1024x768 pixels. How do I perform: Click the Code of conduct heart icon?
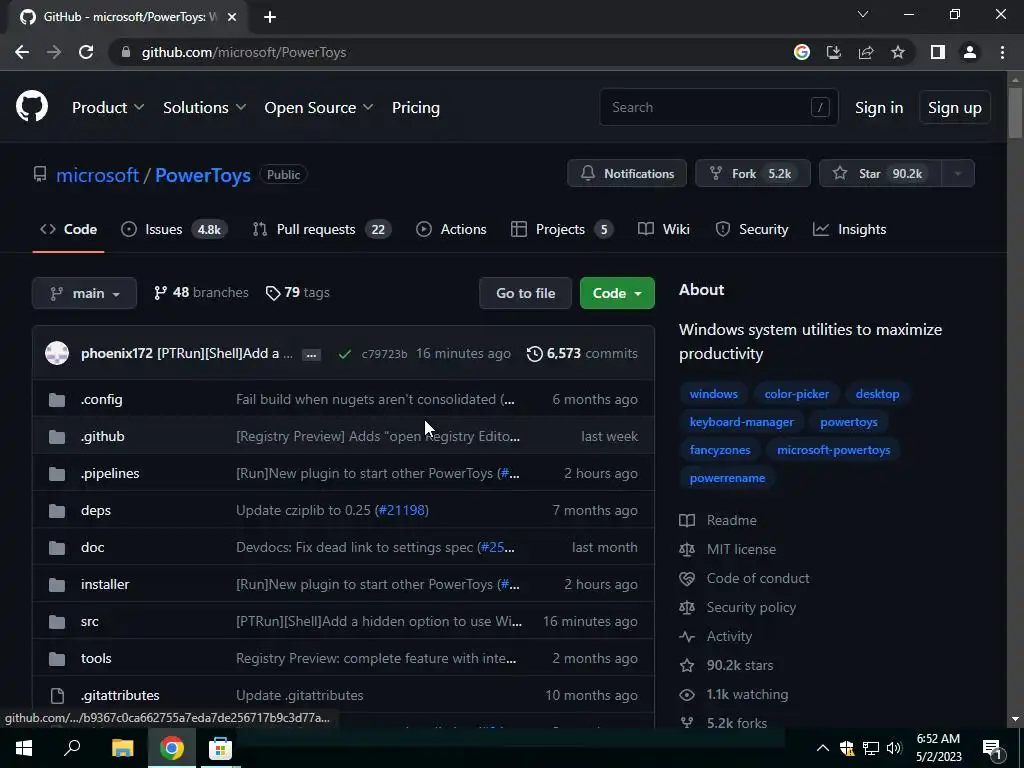pyautogui.click(x=687, y=579)
